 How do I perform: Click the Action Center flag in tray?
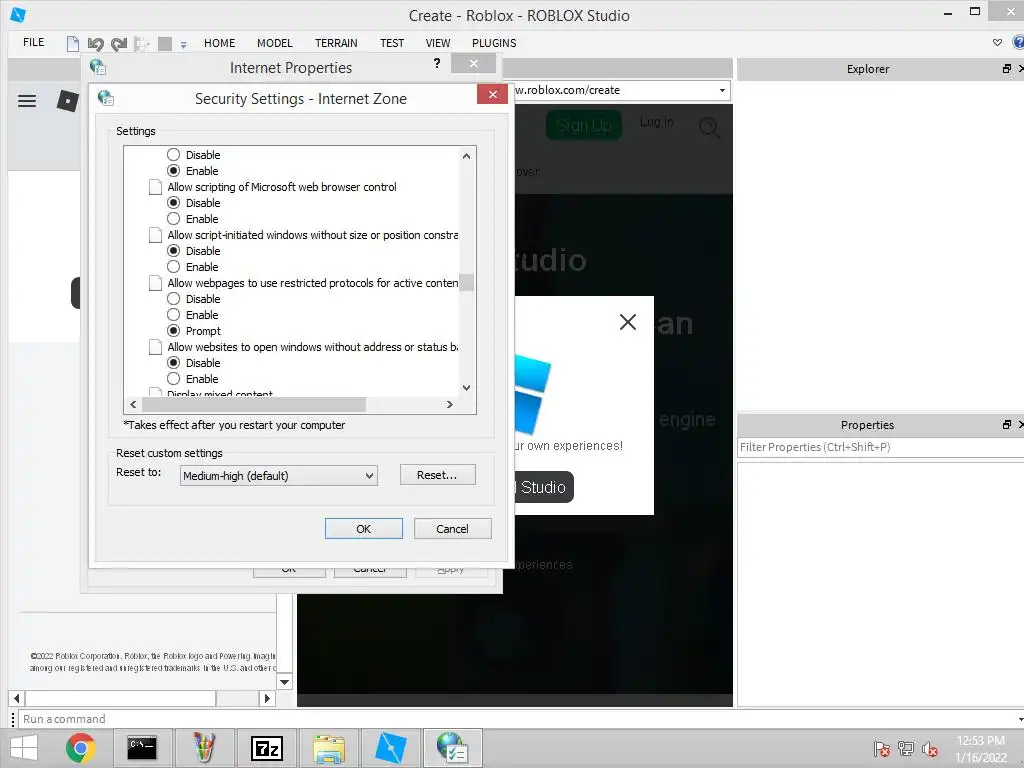click(881, 749)
